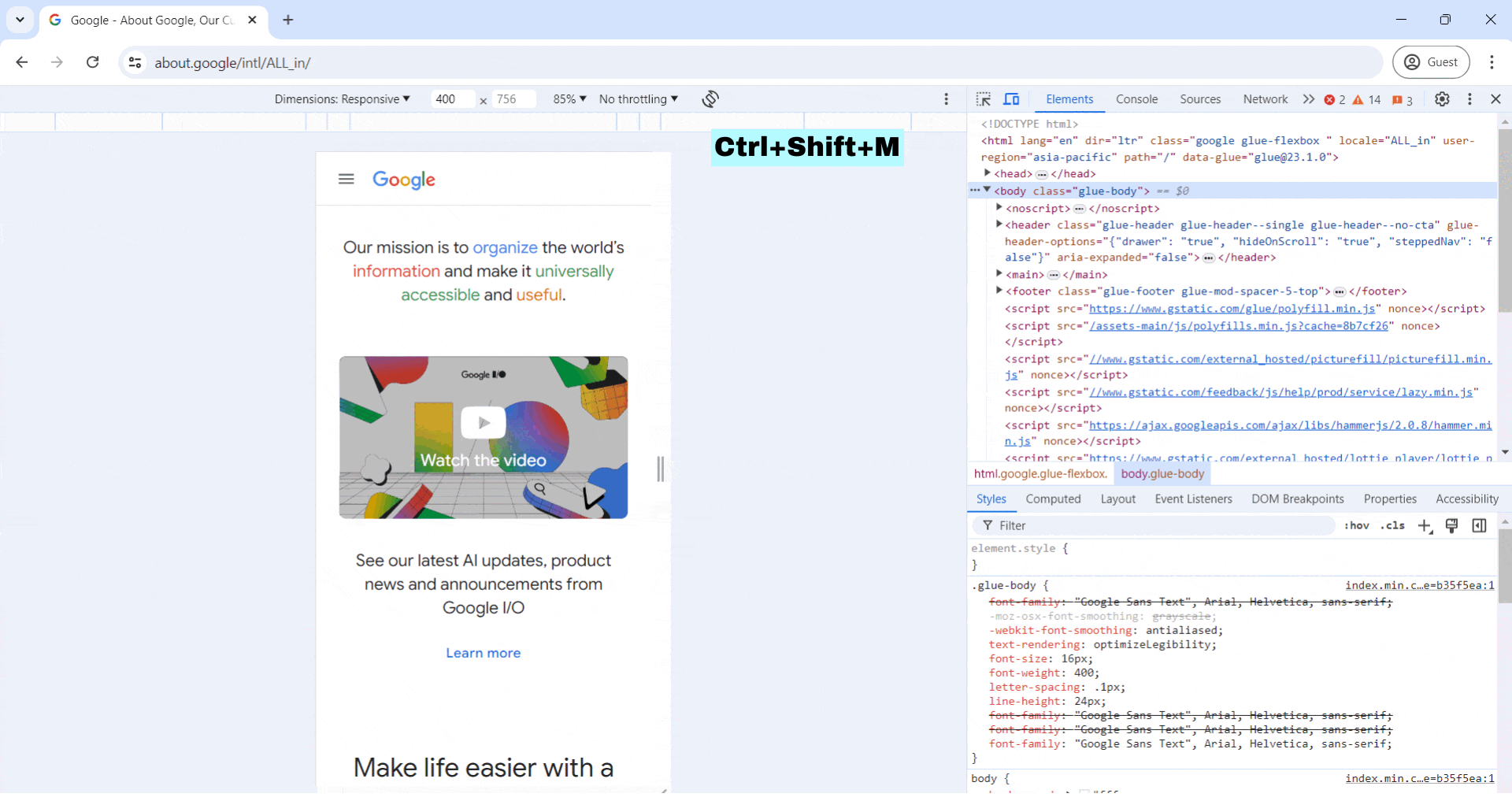
Task: Click the browser forward arrow
Action: 57,62
